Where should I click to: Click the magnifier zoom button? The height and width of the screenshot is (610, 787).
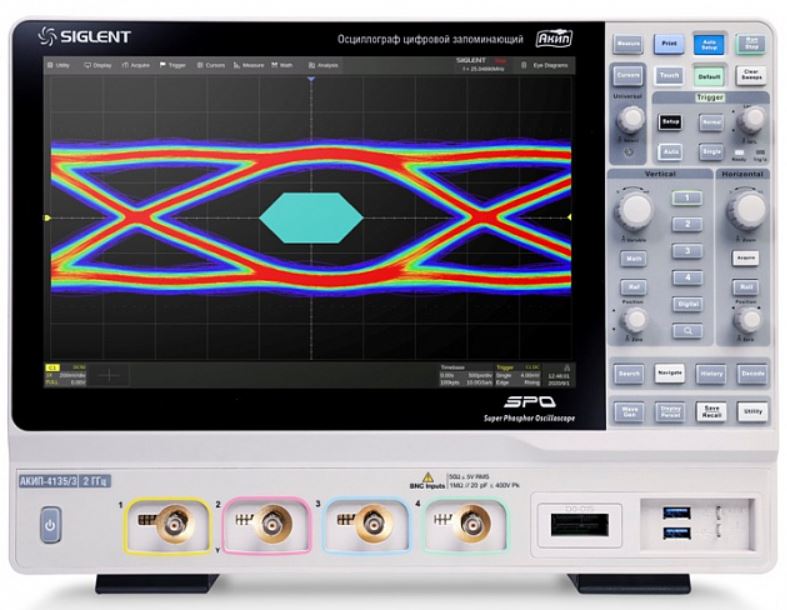(687, 330)
